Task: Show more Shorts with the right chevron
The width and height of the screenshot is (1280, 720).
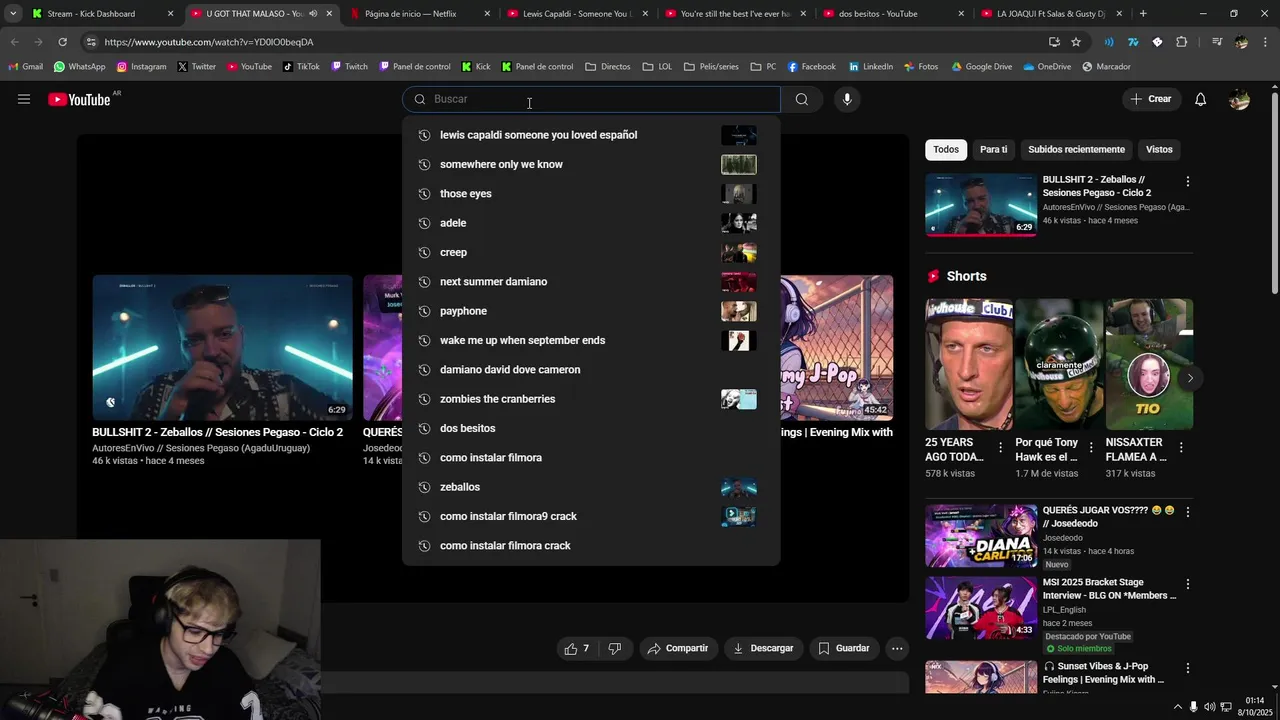Action: coord(1190,378)
